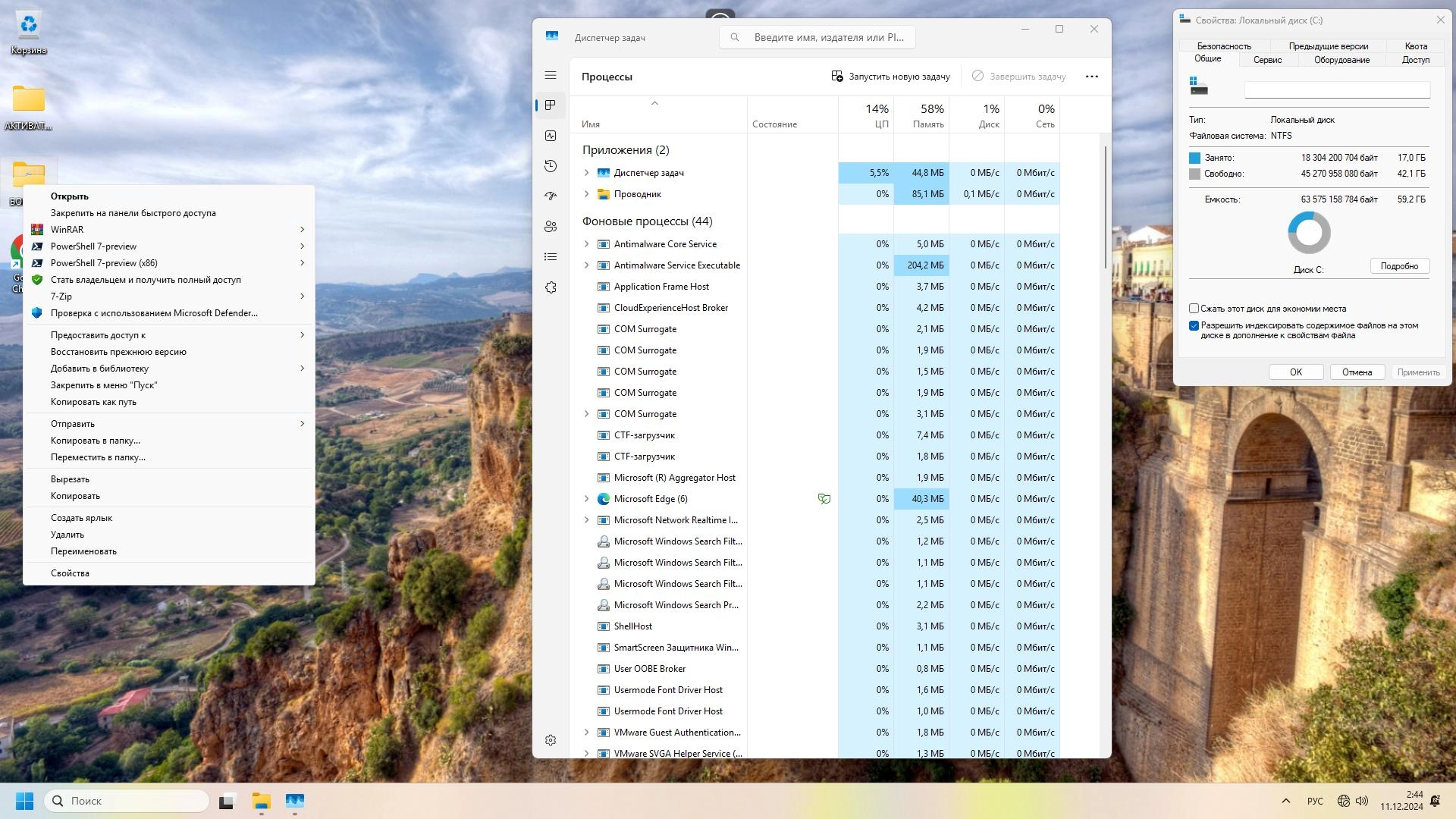Toggle the hamburger navigation menu
Image resolution: width=1456 pixels, height=819 pixels.
[x=551, y=75]
